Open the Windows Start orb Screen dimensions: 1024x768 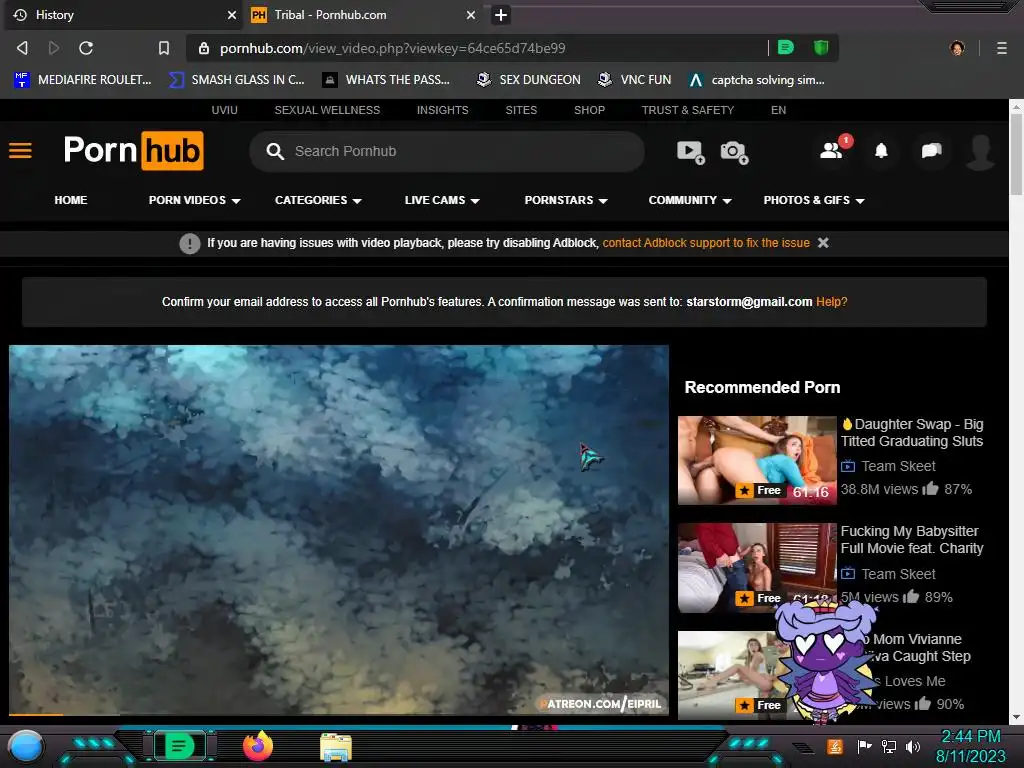(x=26, y=747)
